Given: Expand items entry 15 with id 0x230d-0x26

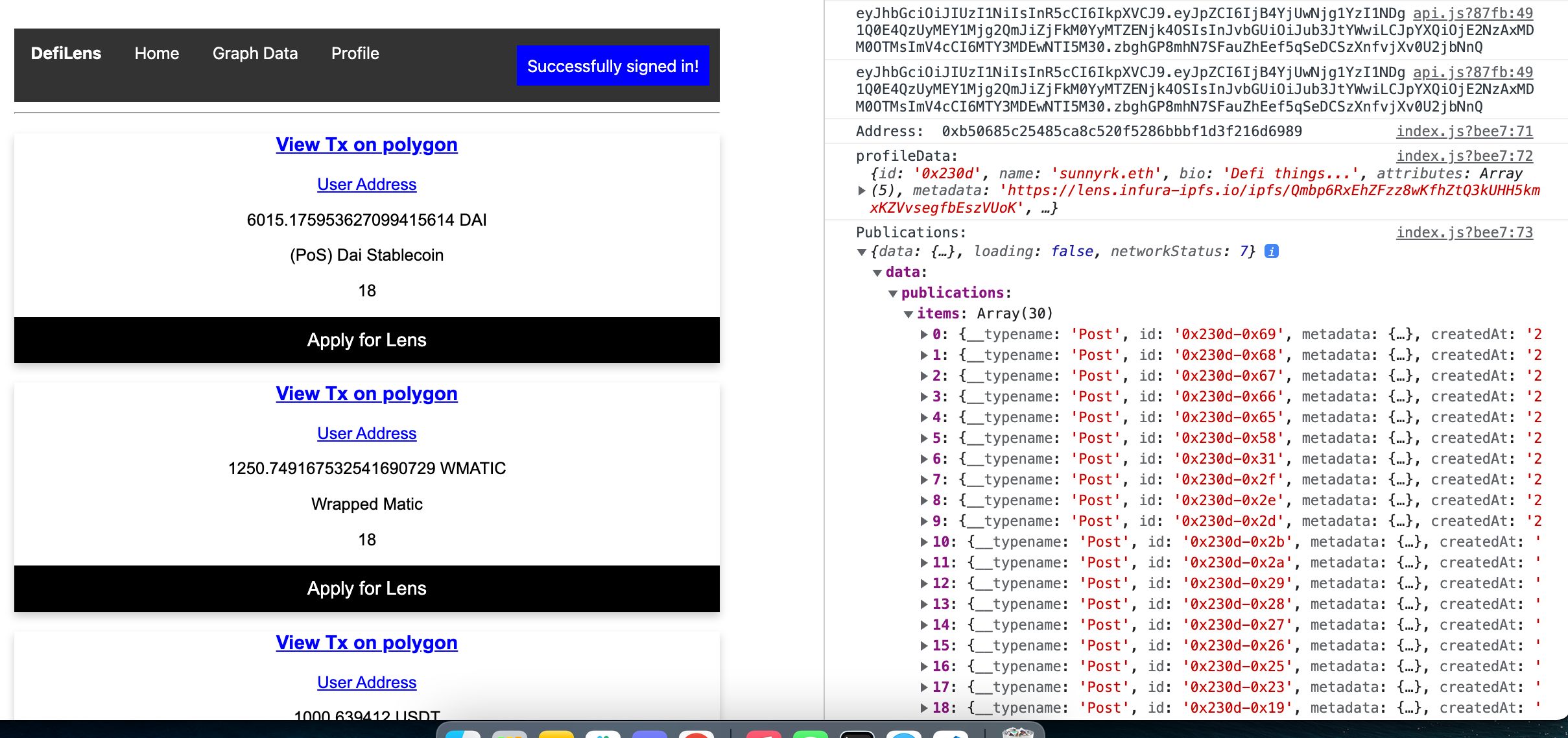Looking at the screenshot, I should coord(924,646).
